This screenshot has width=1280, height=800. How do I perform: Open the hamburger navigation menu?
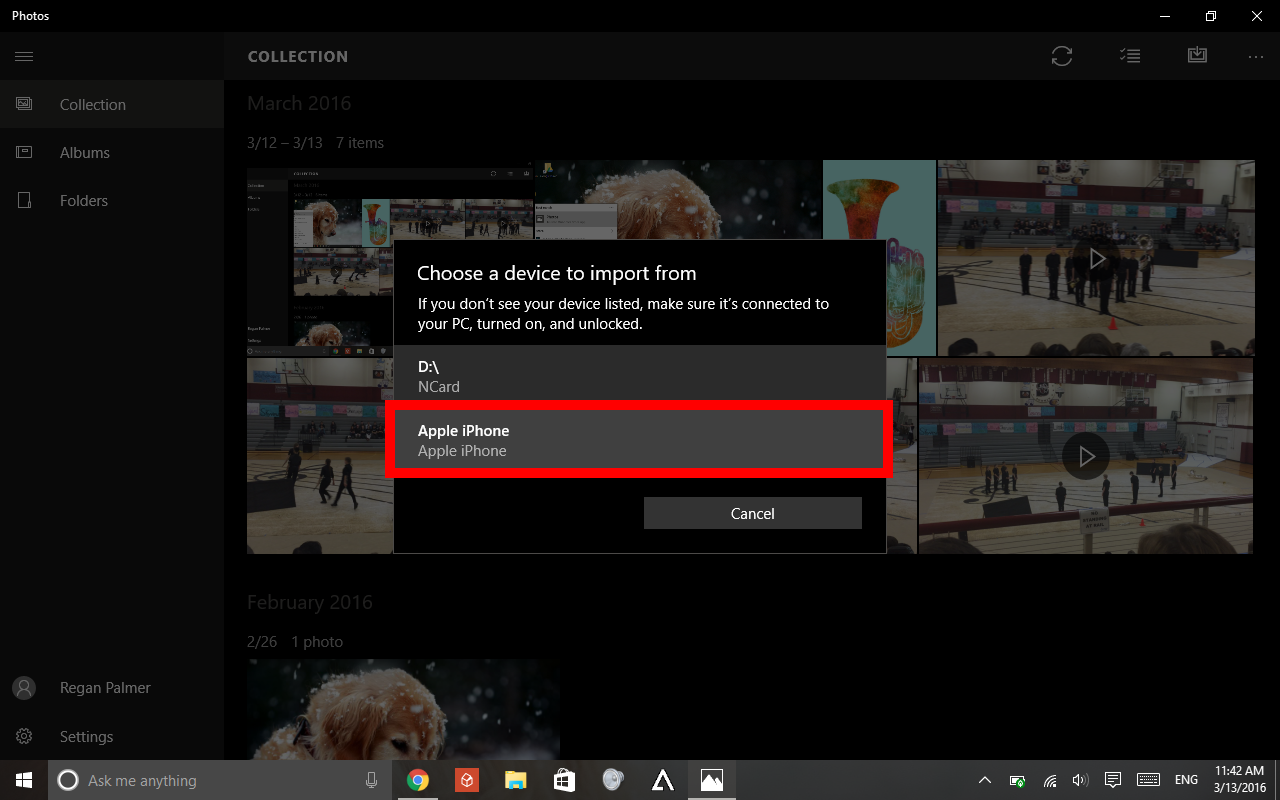point(24,56)
